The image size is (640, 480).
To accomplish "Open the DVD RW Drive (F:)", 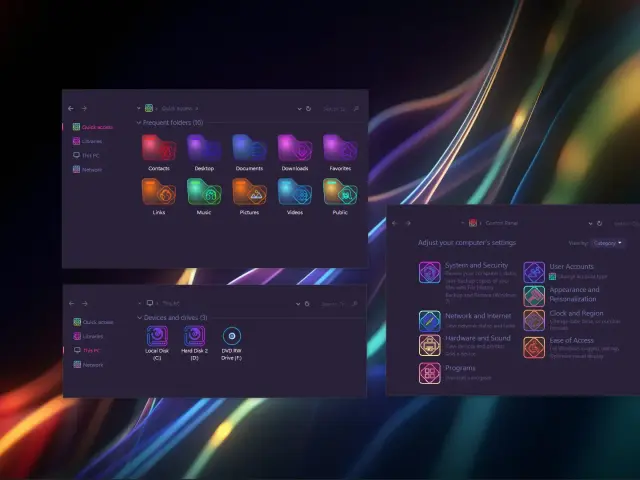I will point(232,338).
